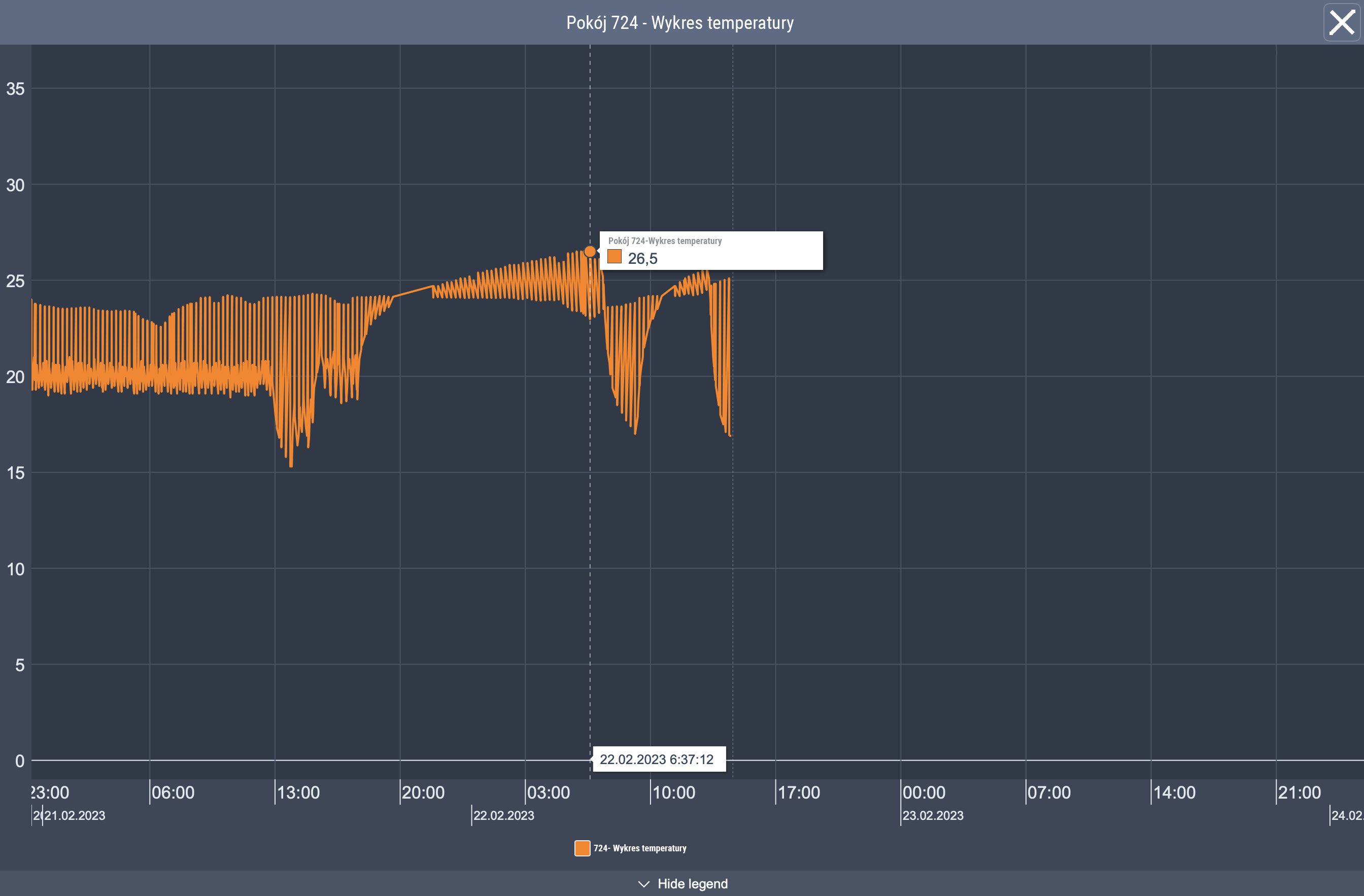Screen dimensions: 1364x896
Task: Click the 13:00 time axis label
Action: pos(298,792)
